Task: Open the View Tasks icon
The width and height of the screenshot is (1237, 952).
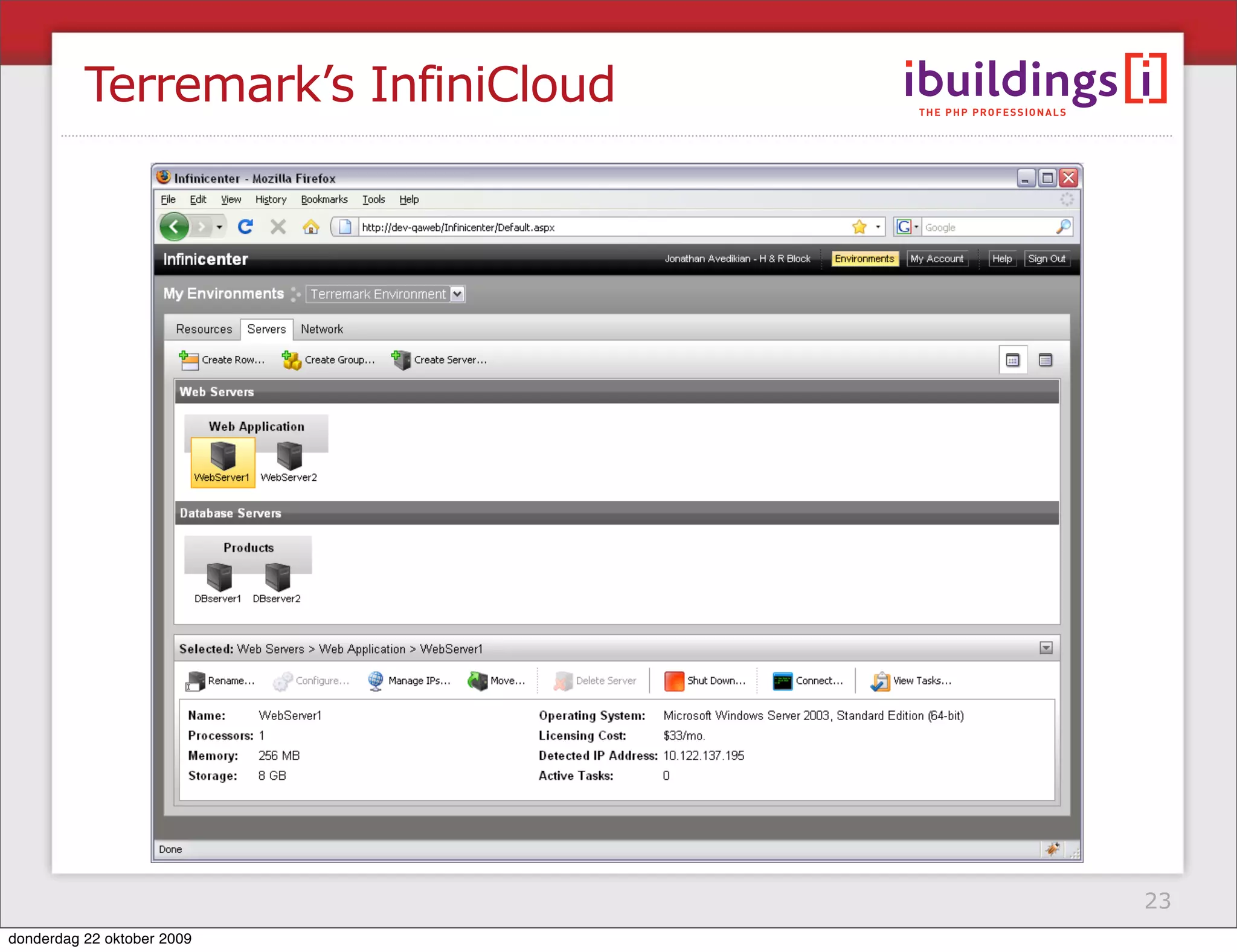Action: click(881, 681)
